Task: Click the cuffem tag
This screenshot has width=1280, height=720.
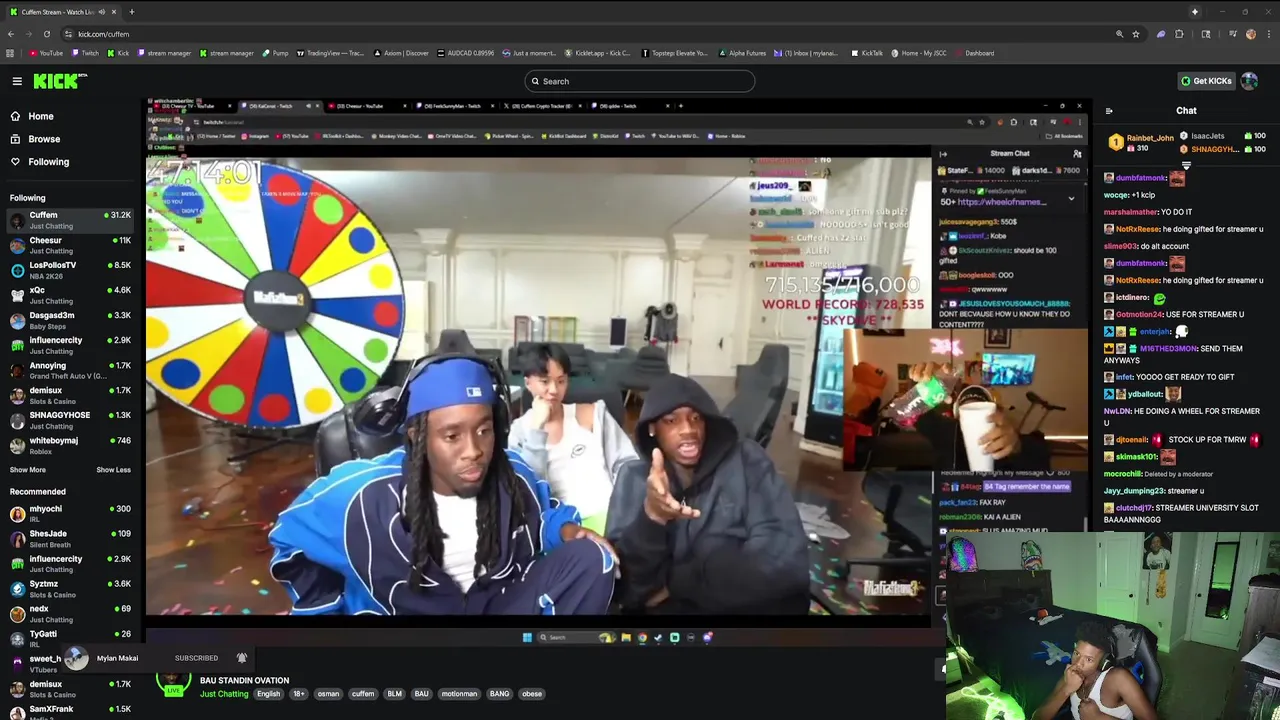Action: click(363, 694)
